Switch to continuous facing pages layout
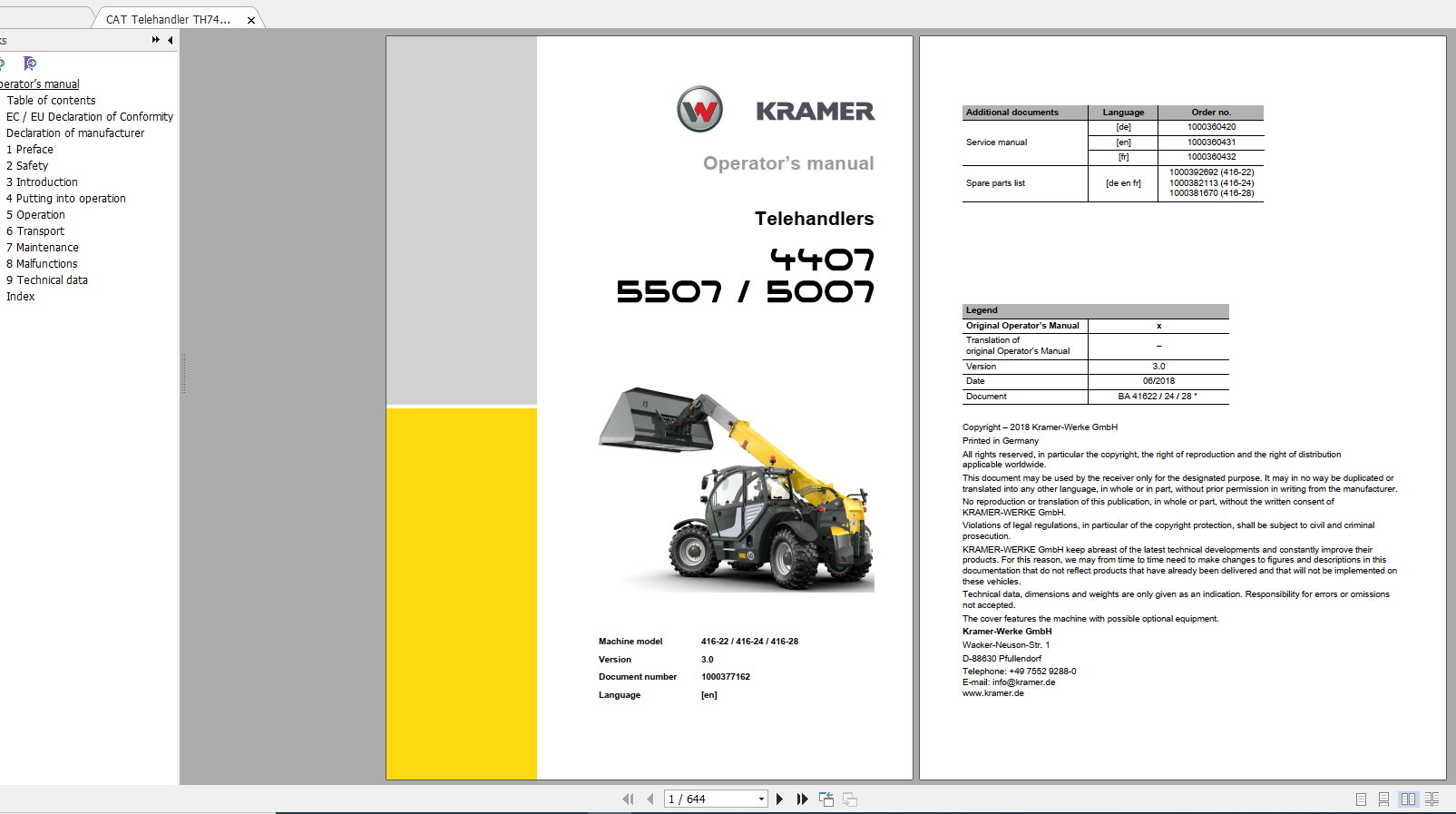Screen dimensions: 1456x814 (1432, 799)
